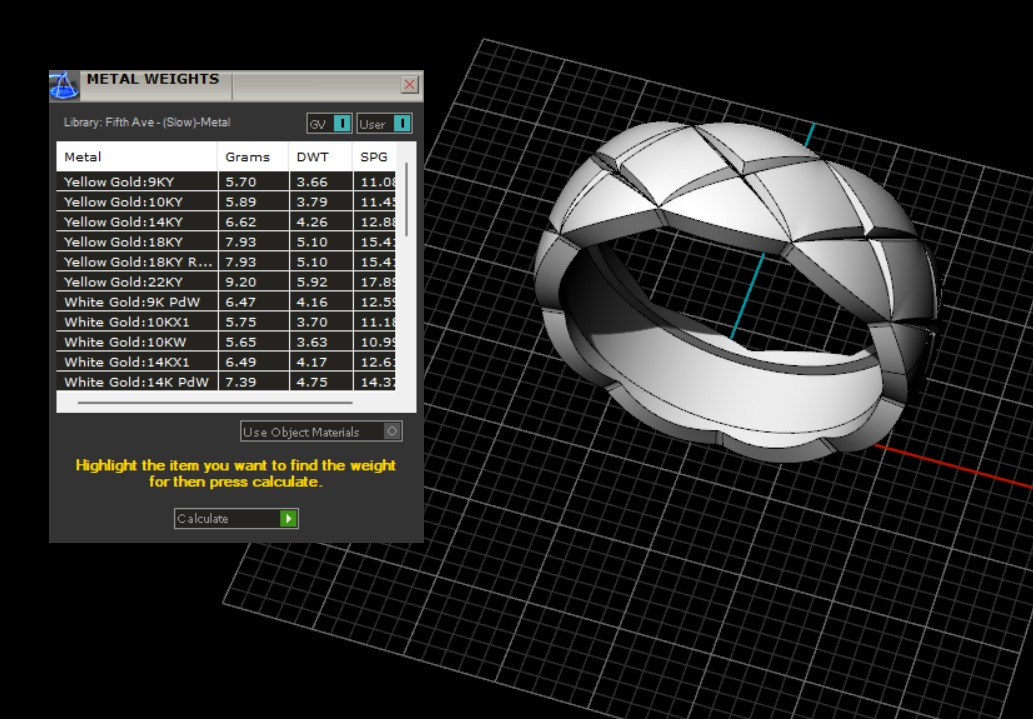Click the DWT column header

(x=321, y=157)
